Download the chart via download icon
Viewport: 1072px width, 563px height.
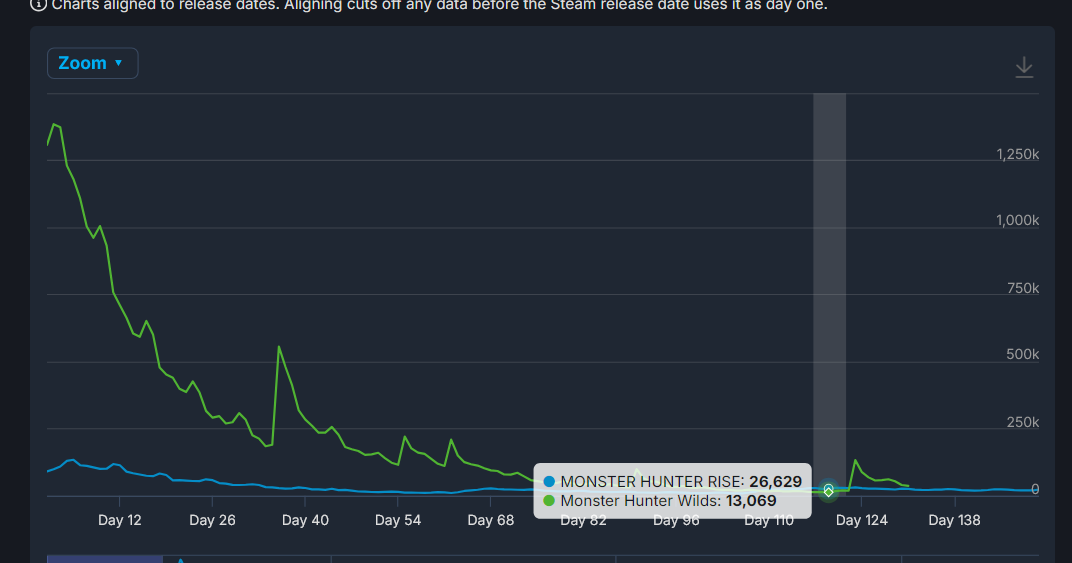coord(1023,67)
